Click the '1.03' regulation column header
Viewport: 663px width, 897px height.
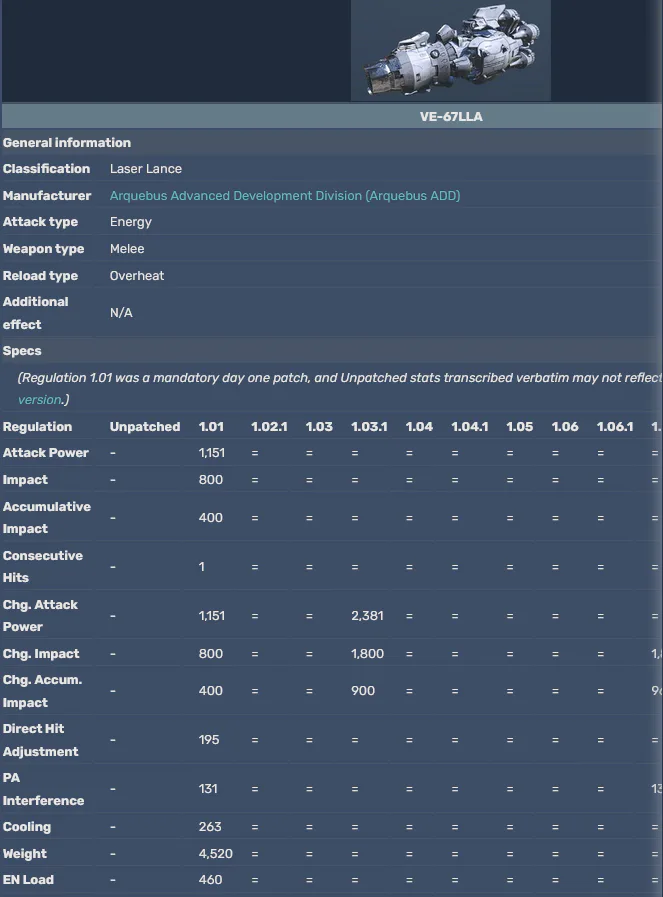coord(319,427)
